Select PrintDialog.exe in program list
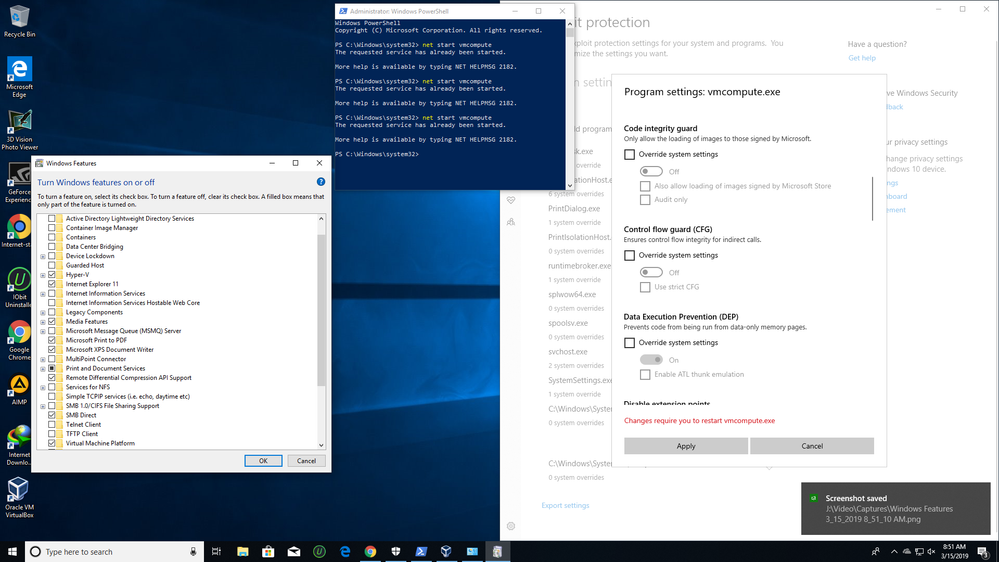 click(x=574, y=208)
